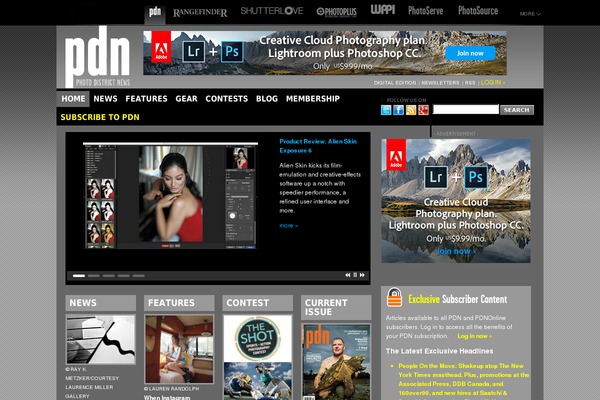Click the LOG IN link
Image resolution: width=600 pixels, height=400 pixels.
(493, 82)
